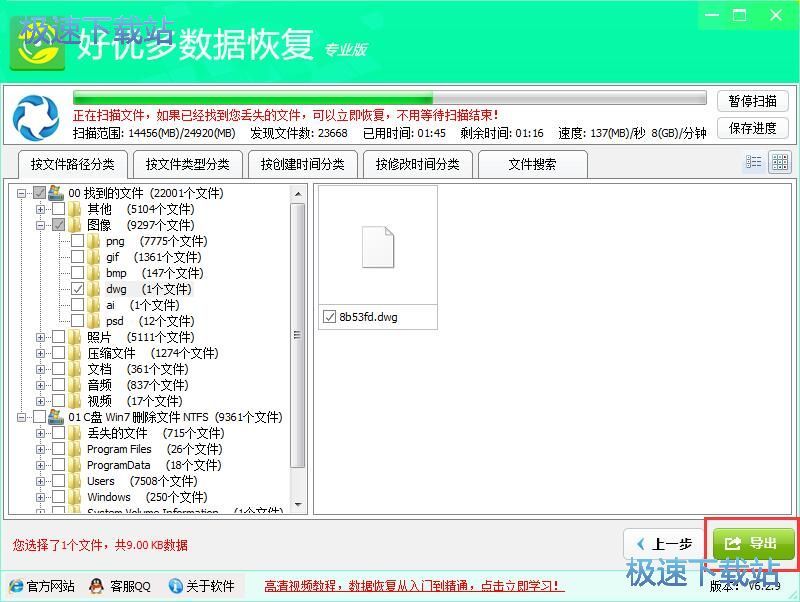This screenshot has width=800, height=602.
Task: Click the computer icon beside 00 找到的文件
Action: (x=56, y=193)
